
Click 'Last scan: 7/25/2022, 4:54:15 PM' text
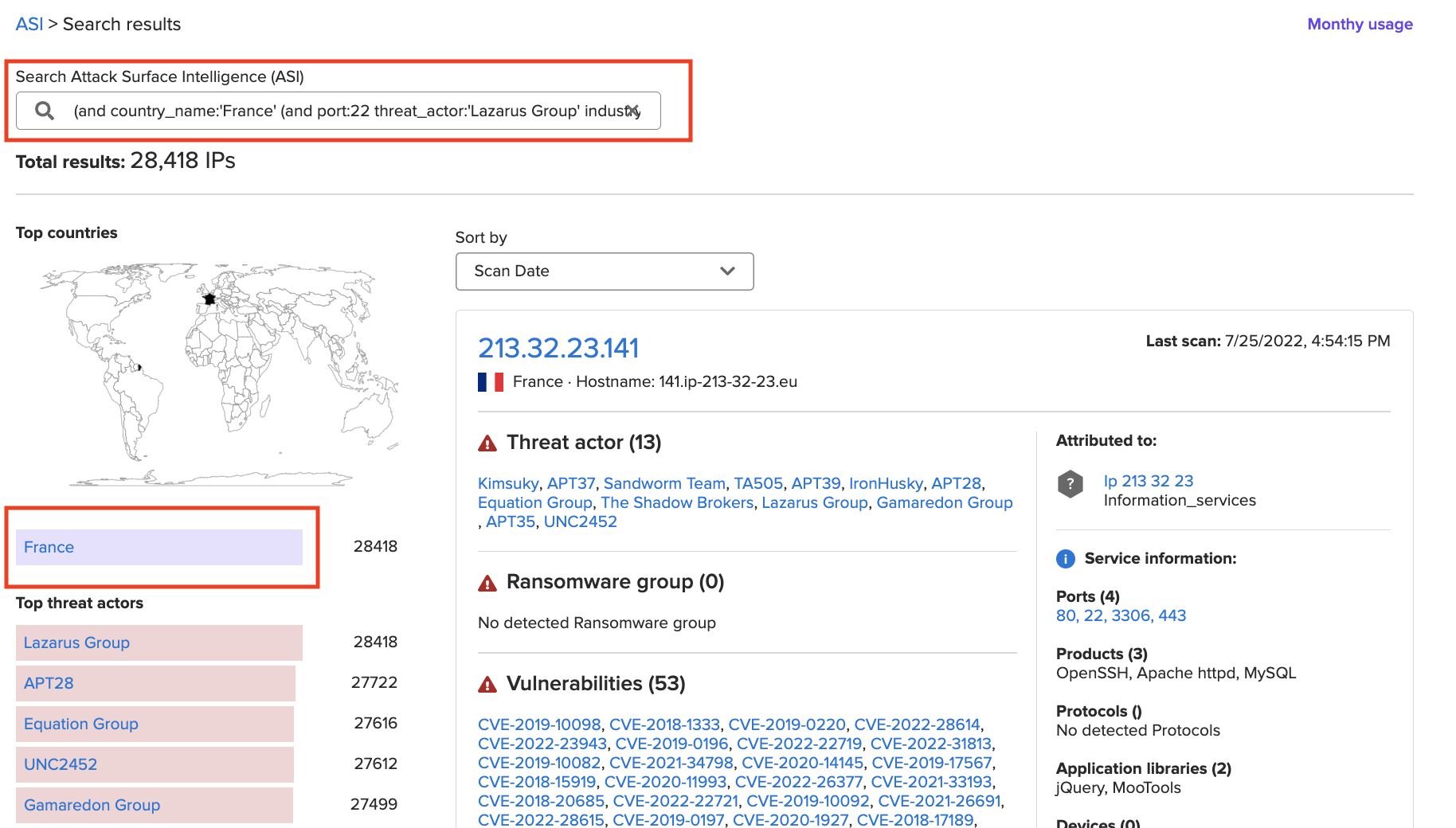point(1268,341)
